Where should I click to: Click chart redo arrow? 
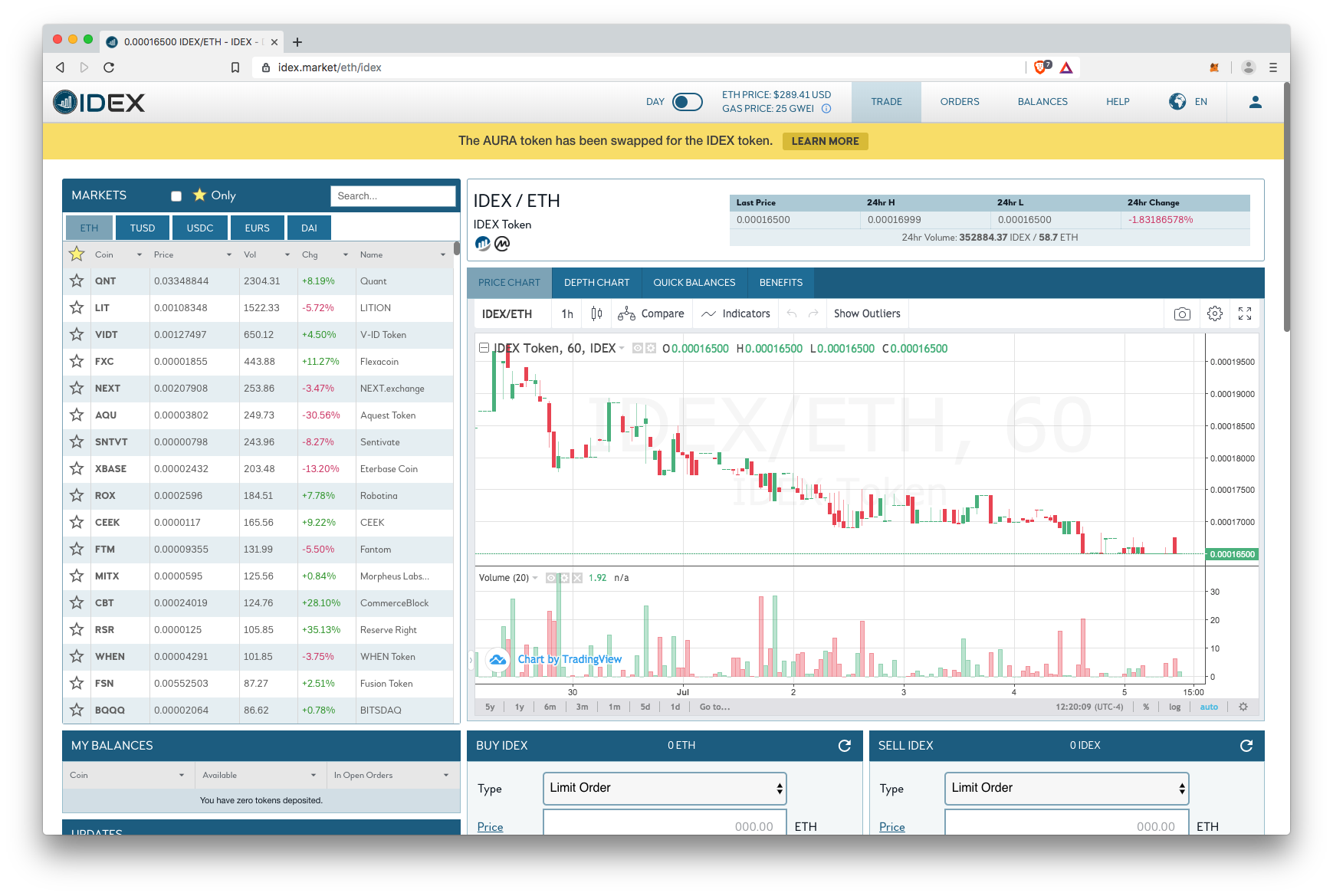(x=813, y=313)
